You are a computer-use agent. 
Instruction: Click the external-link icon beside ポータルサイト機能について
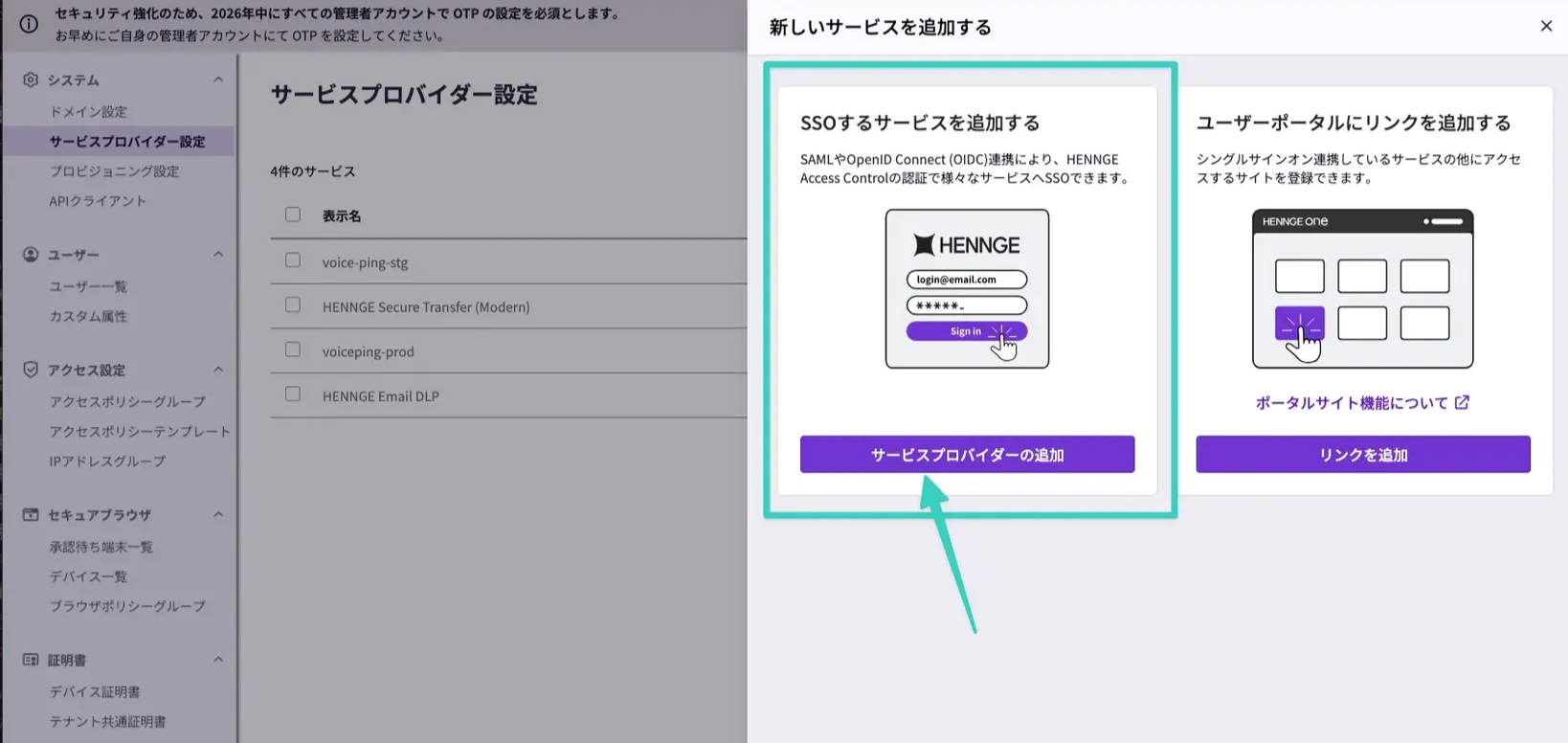1462,402
